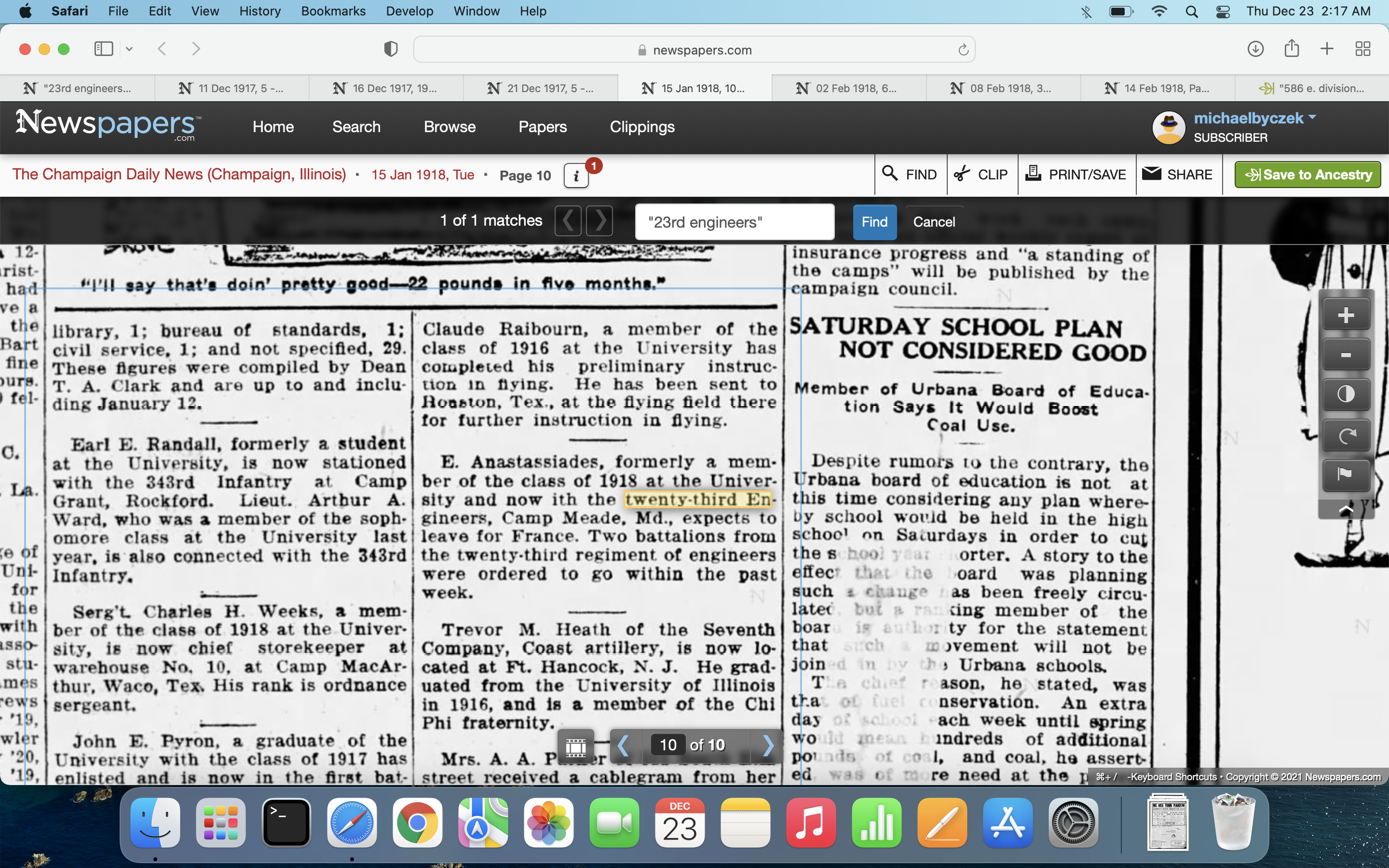Viewport: 1389px width, 868px height.
Task: Open the Bookmarks menu
Action: coord(333,11)
